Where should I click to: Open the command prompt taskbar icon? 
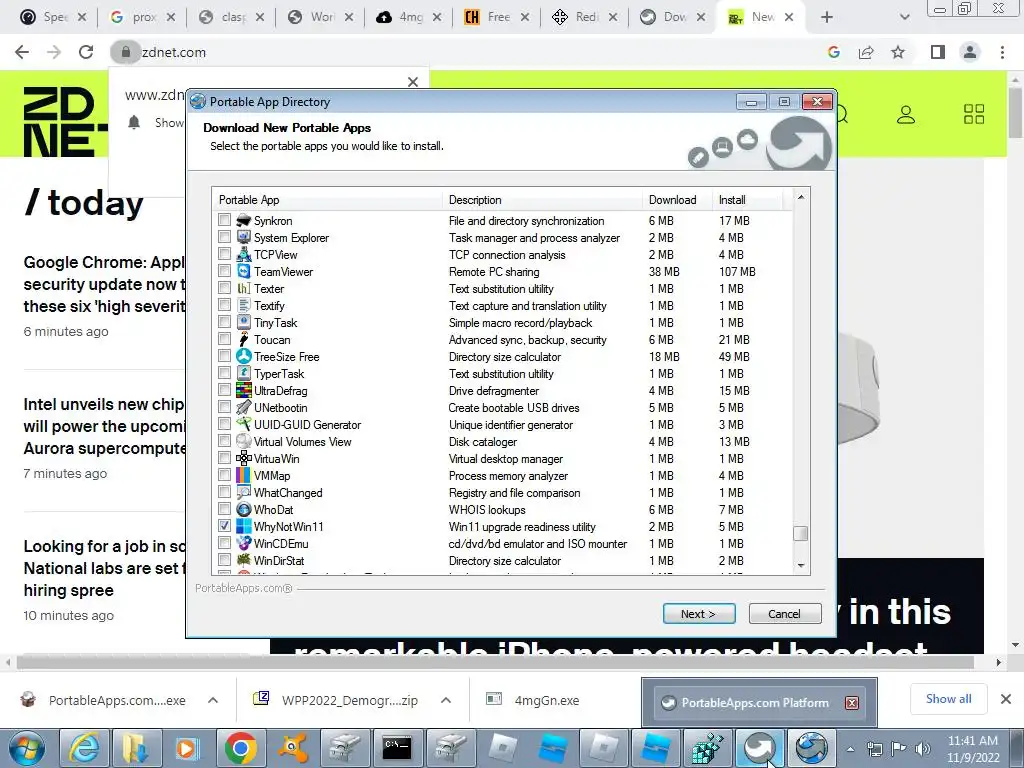[396, 748]
